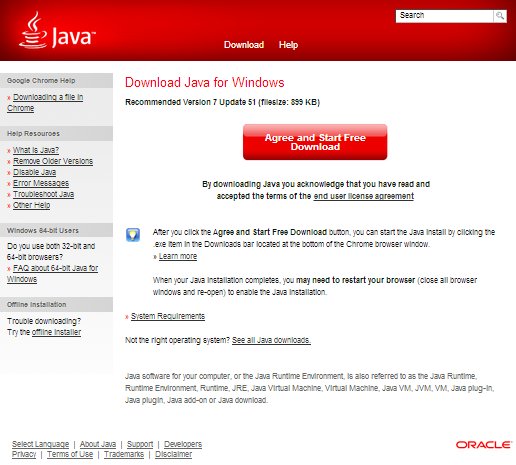Open Developers footer link
Screen dimensions: 516x465
[x=183, y=444]
